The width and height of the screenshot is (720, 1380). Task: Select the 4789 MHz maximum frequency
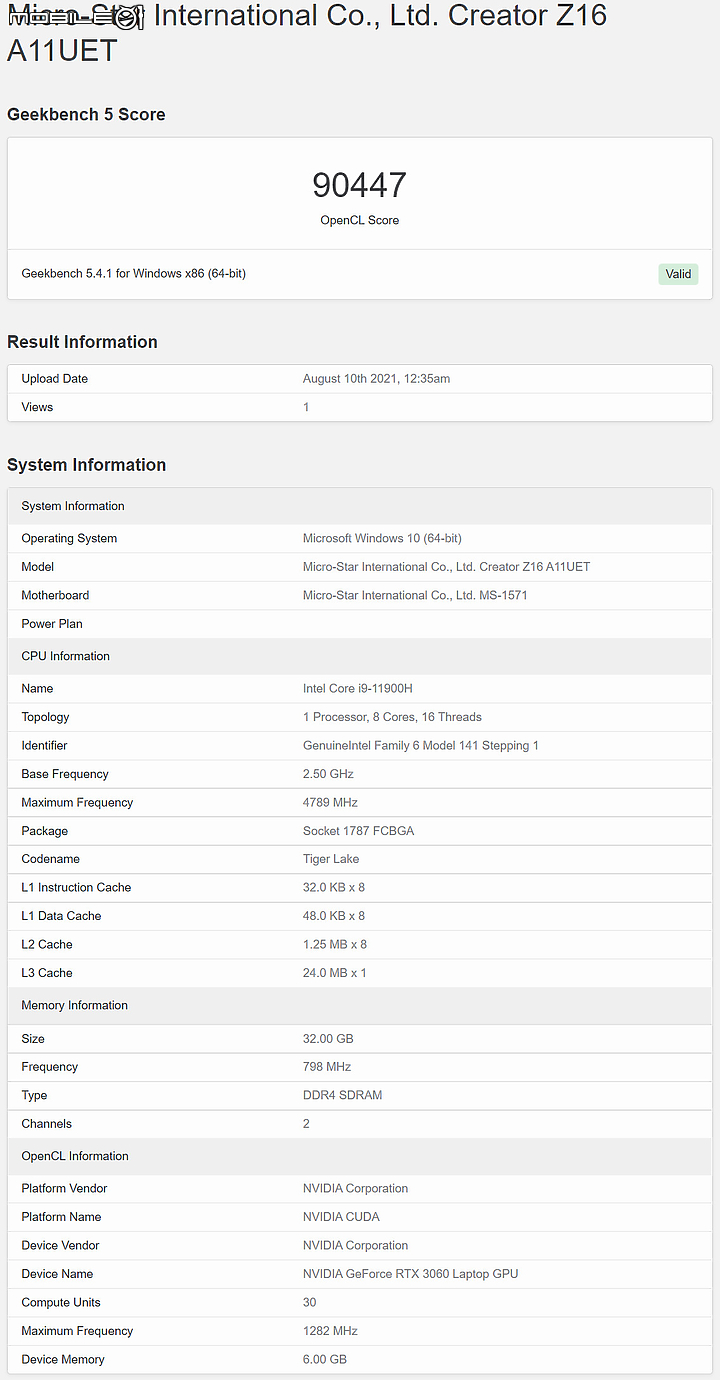coord(330,803)
